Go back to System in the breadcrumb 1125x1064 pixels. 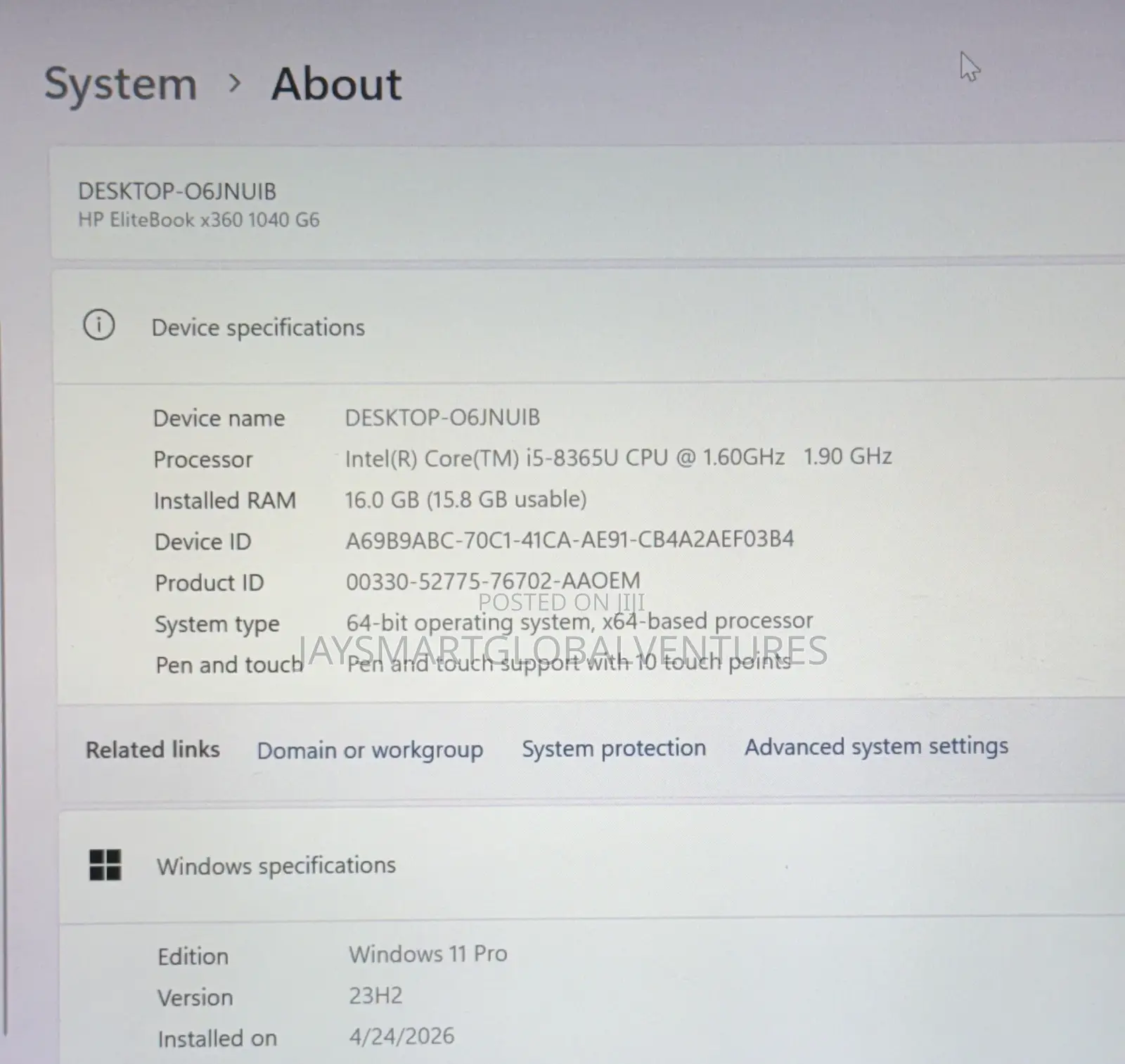pyautogui.click(x=121, y=86)
